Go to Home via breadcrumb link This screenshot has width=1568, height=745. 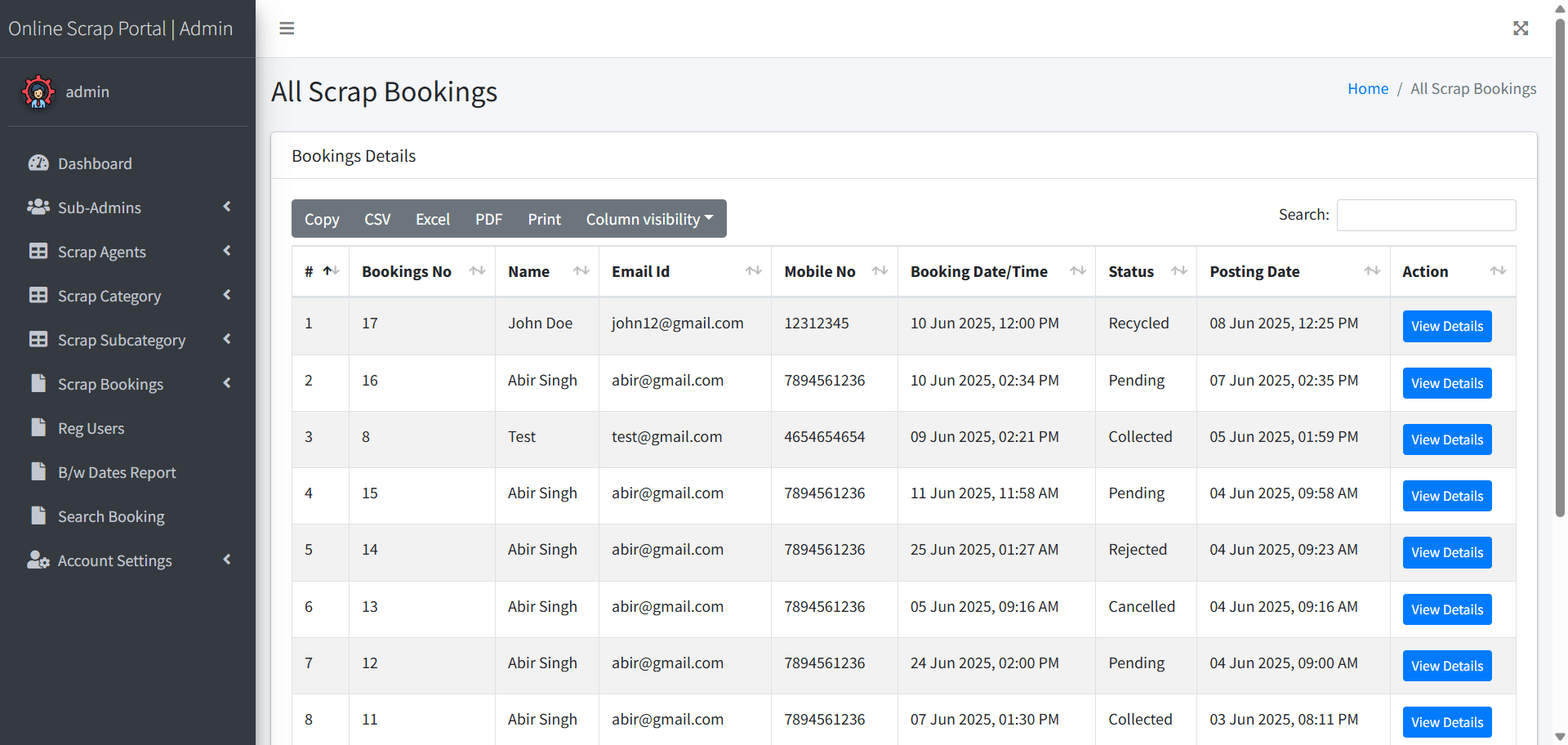[x=1367, y=88]
